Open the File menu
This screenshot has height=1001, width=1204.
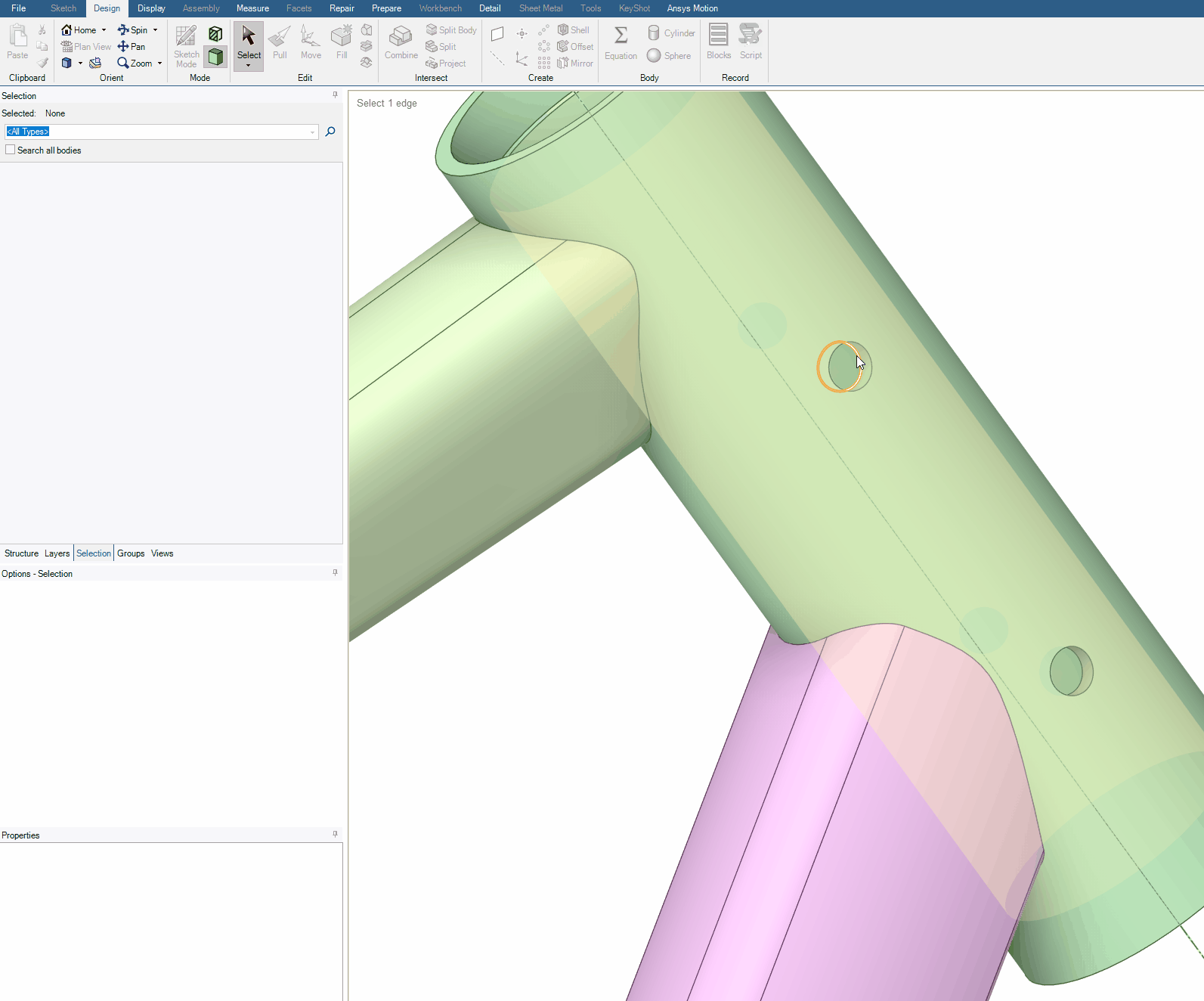(x=19, y=8)
